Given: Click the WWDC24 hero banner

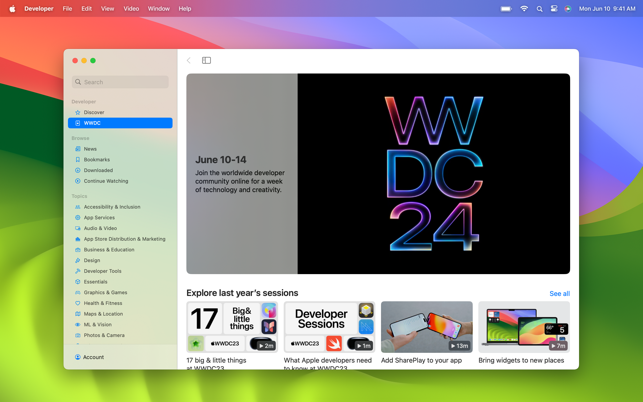Looking at the screenshot, I should pyautogui.click(x=378, y=174).
